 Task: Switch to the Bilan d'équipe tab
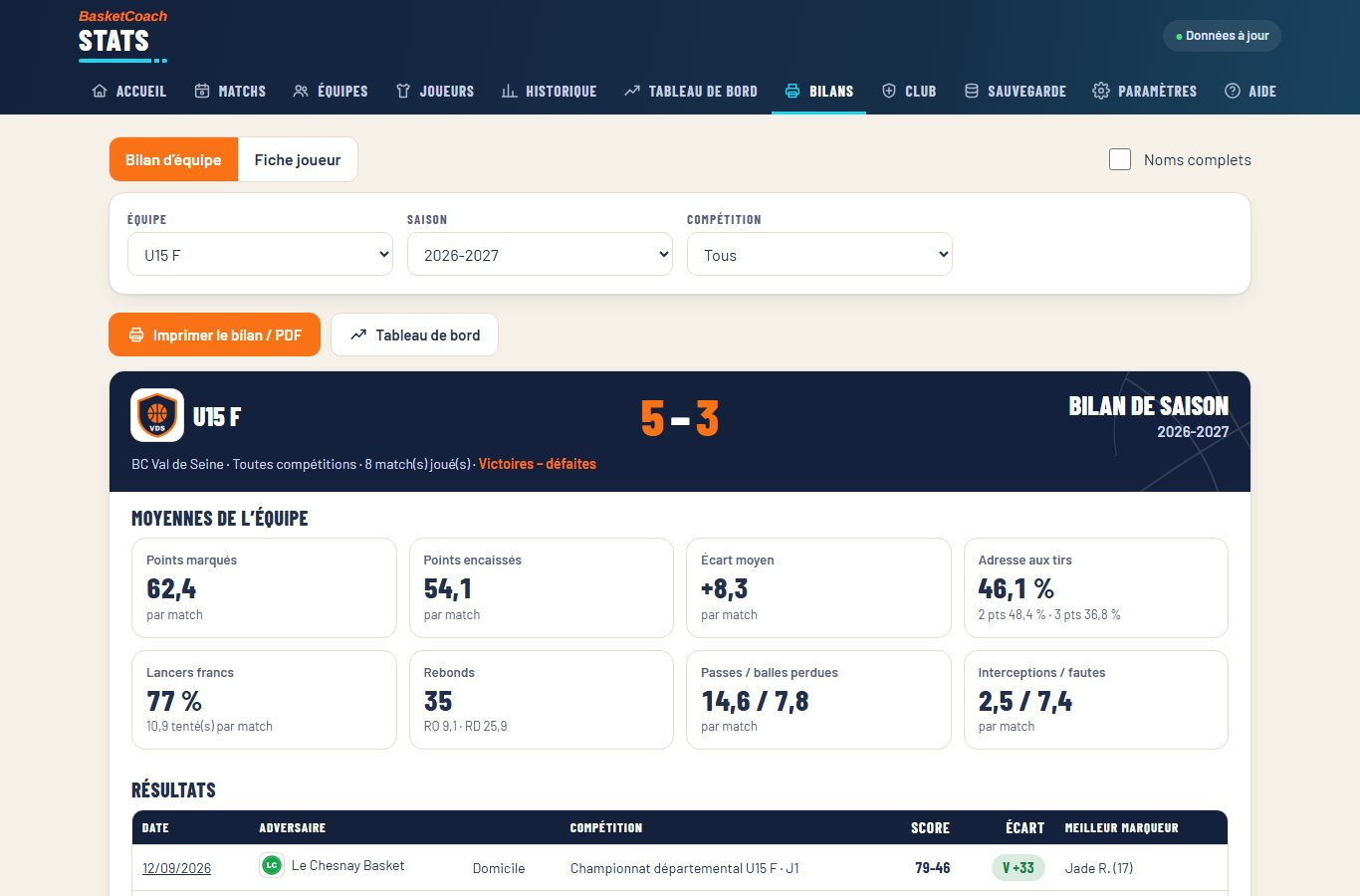point(173,159)
